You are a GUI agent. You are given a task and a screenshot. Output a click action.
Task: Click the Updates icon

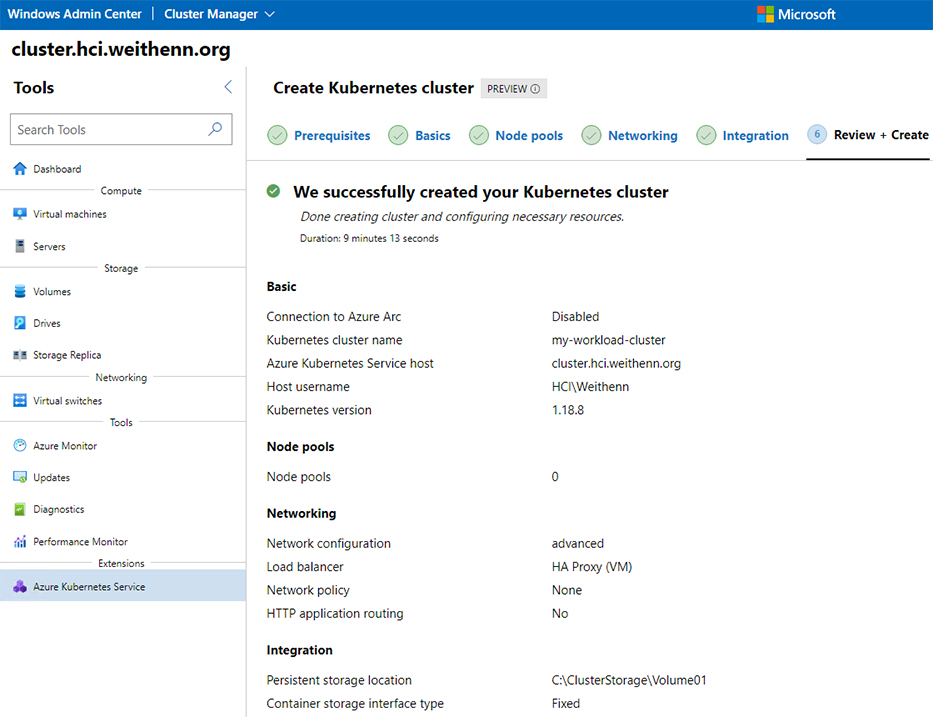(x=20, y=477)
